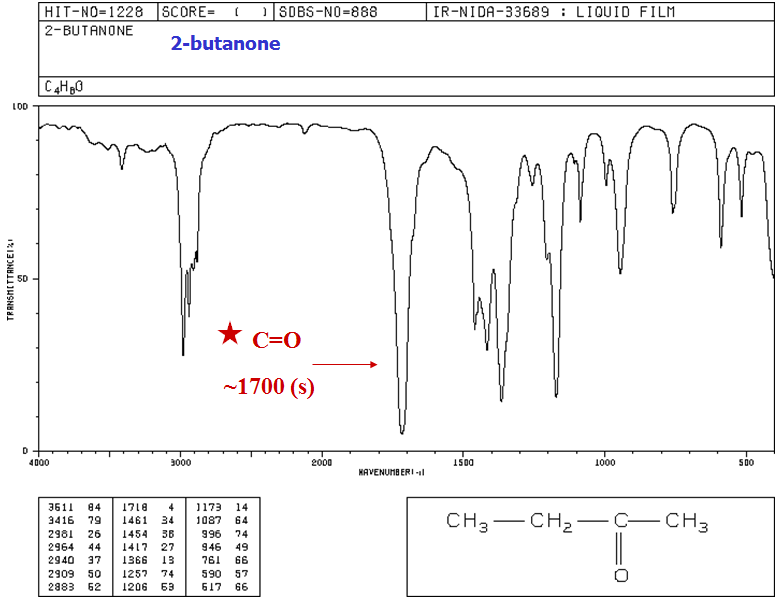777x599 pixels.
Task: Click the 50 mark on the transmittance axis
Action: click(27, 279)
